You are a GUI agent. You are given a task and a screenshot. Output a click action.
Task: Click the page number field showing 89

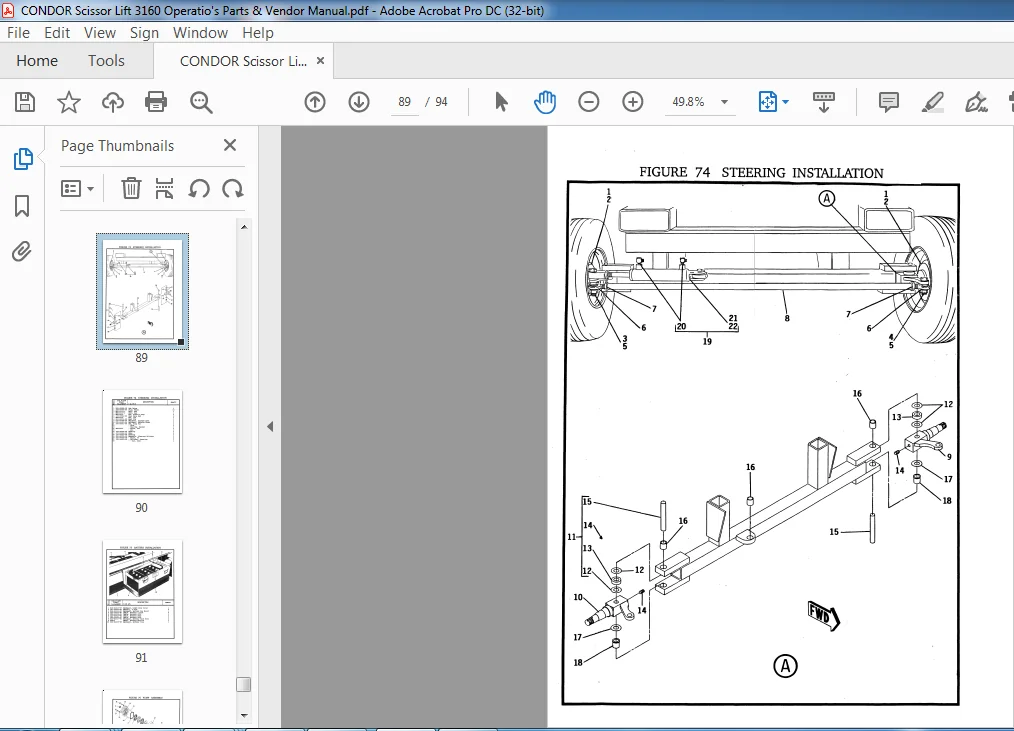(404, 102)
